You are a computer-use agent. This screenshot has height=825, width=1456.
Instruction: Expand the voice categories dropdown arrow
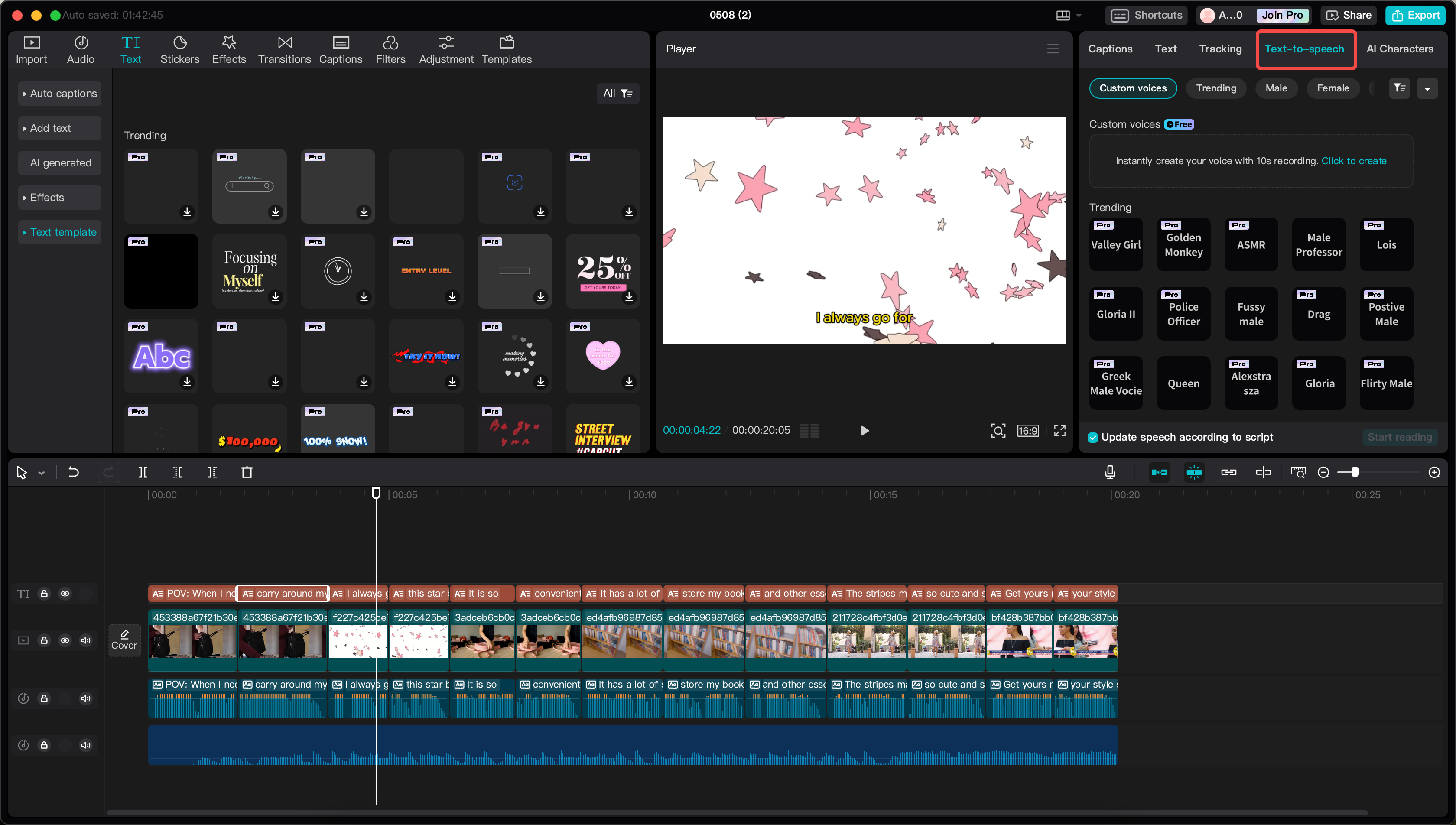click(1427, 88)
